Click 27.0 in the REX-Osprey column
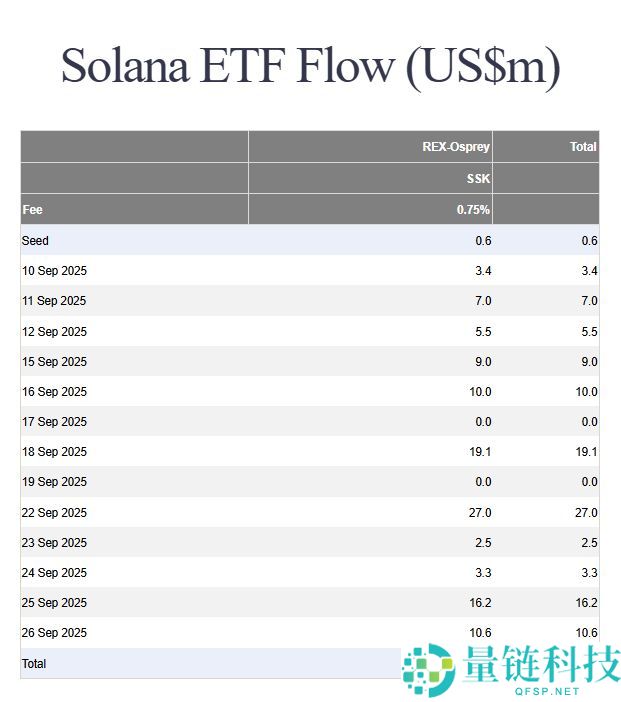This screenshot has height=702, width=621. click(480, 513)
